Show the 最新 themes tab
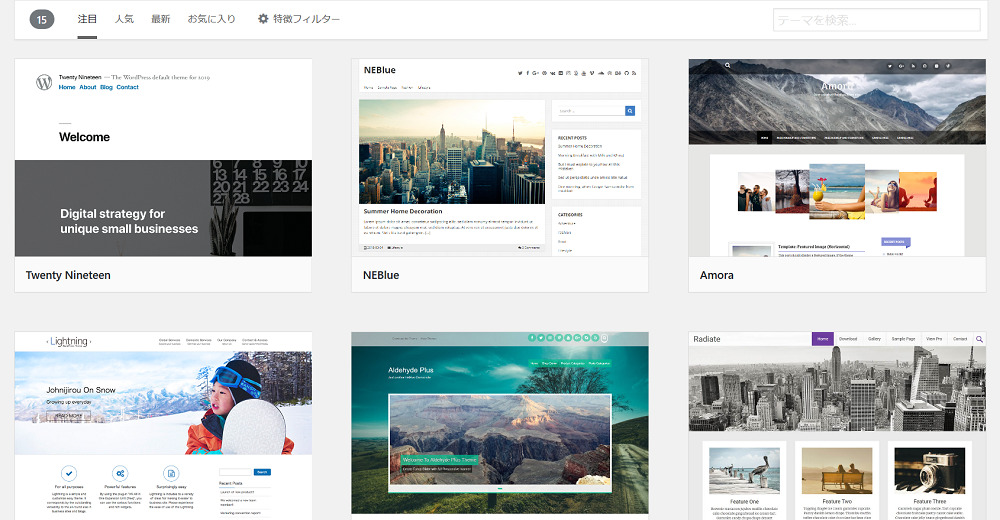Viewport: 1000px width, 520px height. point(160,19)
